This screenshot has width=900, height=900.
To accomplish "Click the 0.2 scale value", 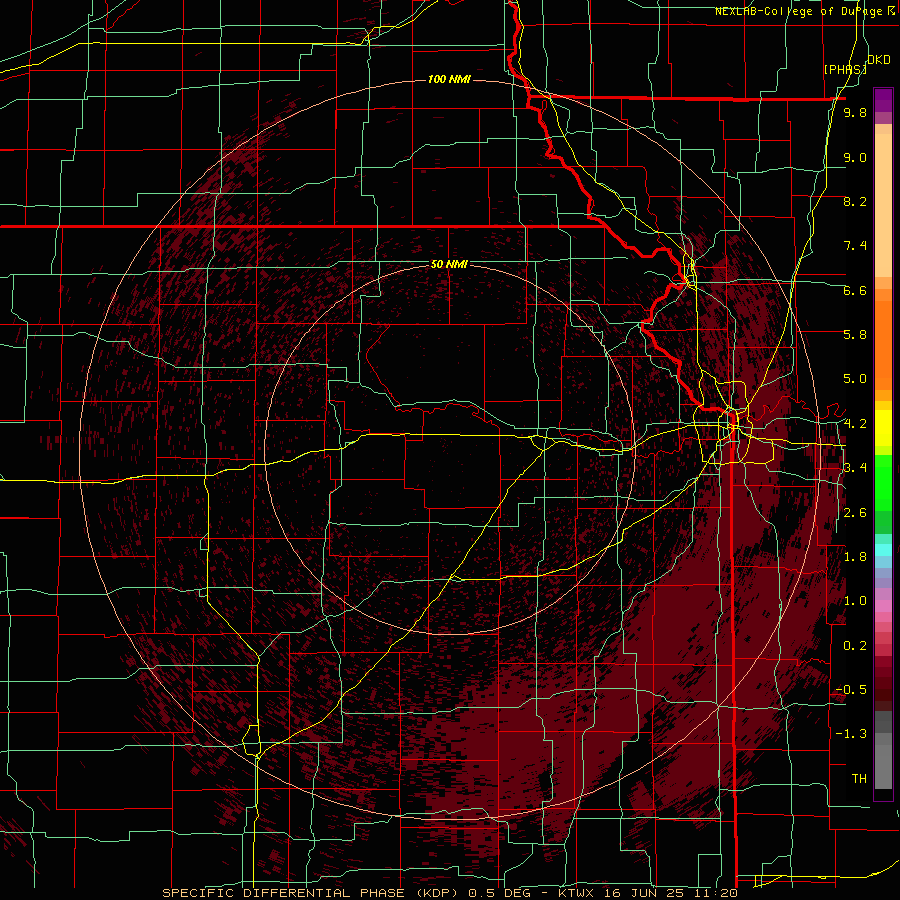I will tap(855, 646).
